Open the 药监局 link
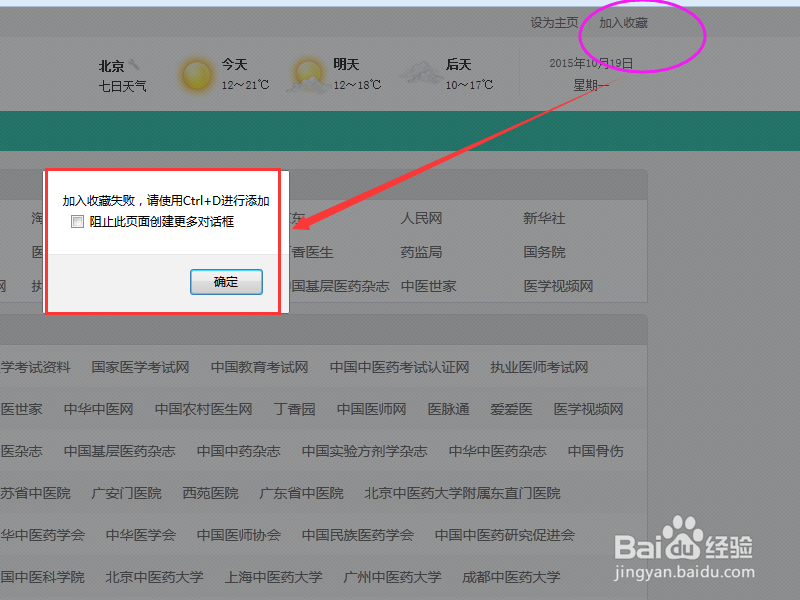This screenshot has height=600, width=800. 421,252
